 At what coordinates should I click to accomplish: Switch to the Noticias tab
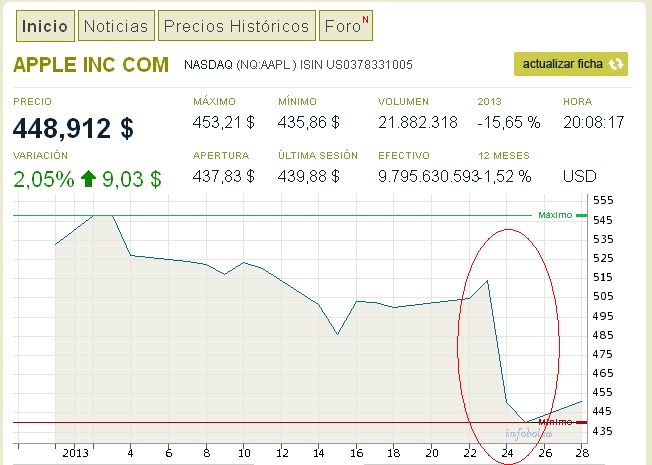pyautogui.click(x=116, y=26)
